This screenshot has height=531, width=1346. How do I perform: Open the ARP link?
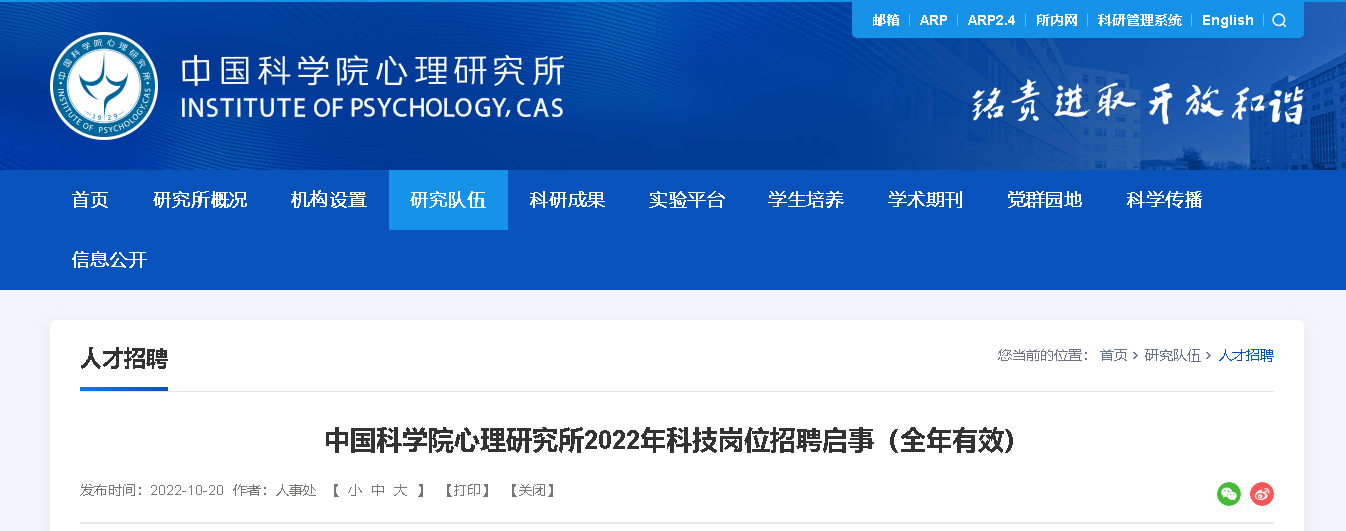[x=933, y=20]
